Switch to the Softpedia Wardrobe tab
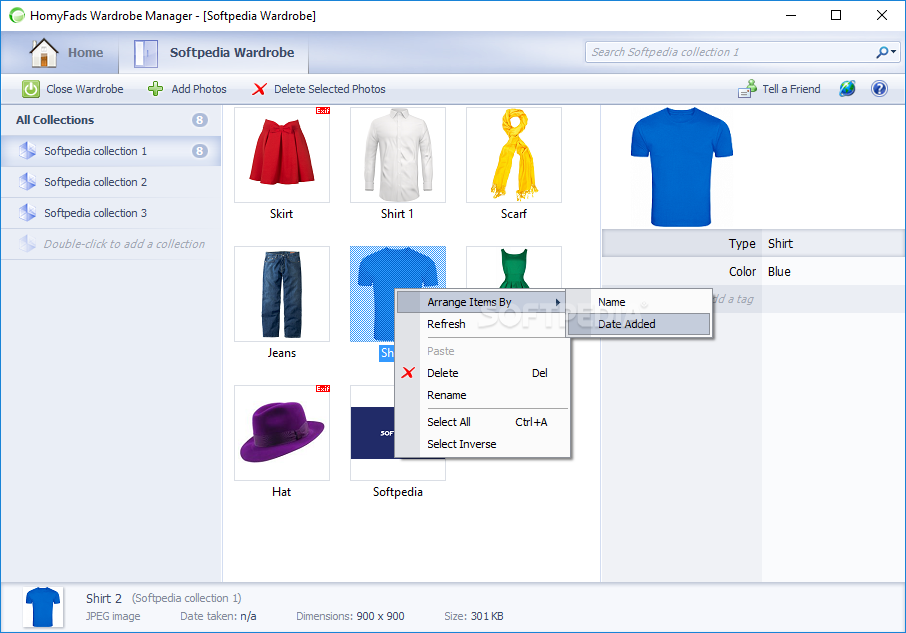 click(x=213, y=53)
